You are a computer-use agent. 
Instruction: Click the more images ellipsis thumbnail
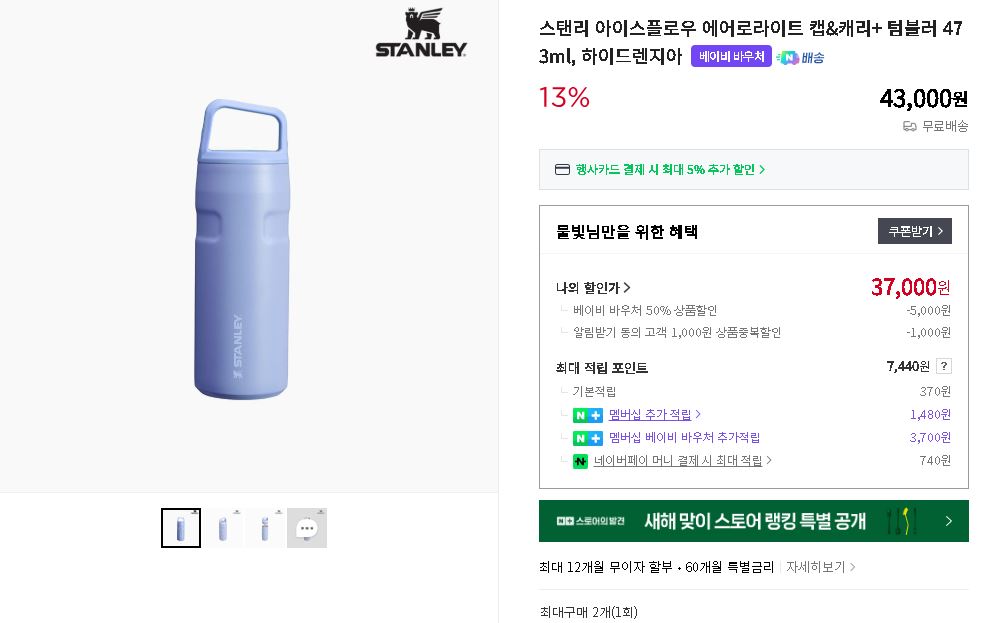click(x=307, y=528)
